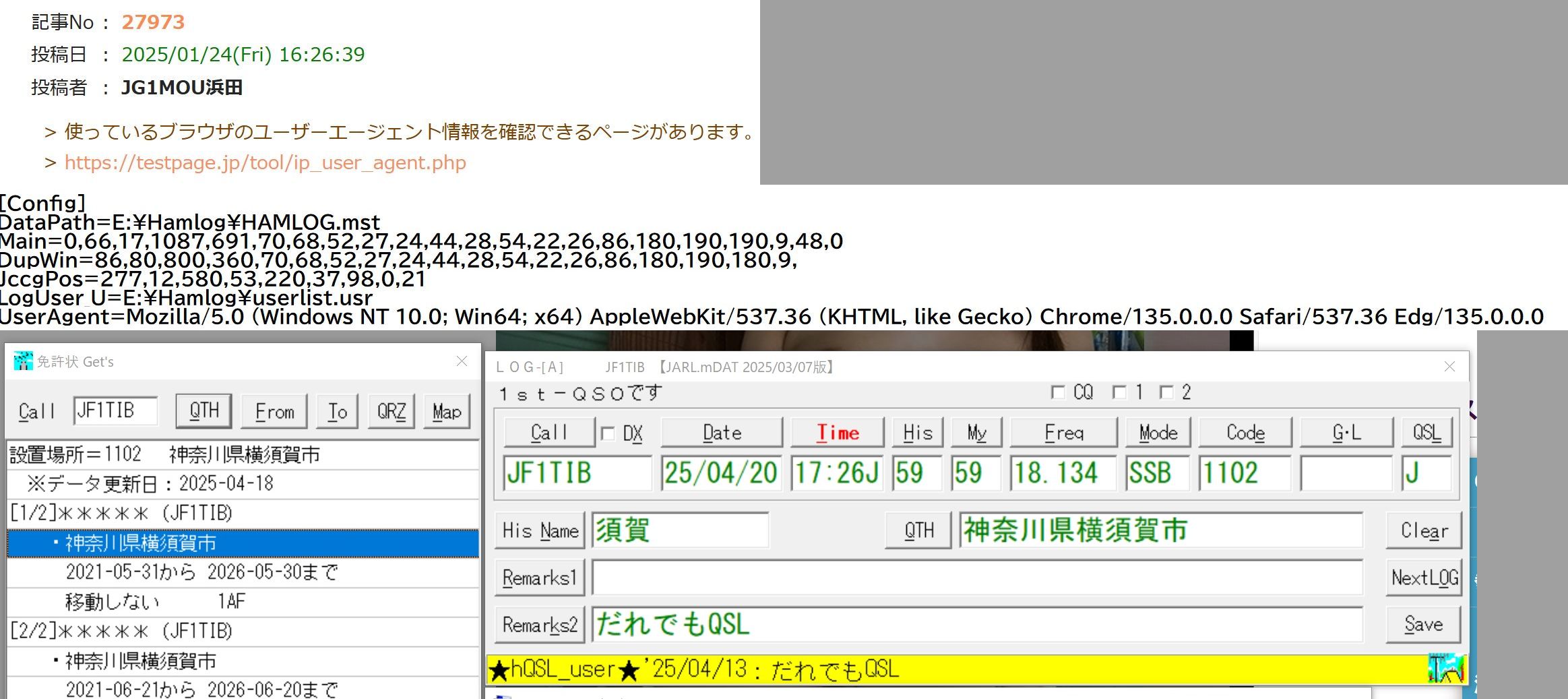Click the NextLOG button
The height and width of the screenshot is (699, 1568).
coord(1424,578)
